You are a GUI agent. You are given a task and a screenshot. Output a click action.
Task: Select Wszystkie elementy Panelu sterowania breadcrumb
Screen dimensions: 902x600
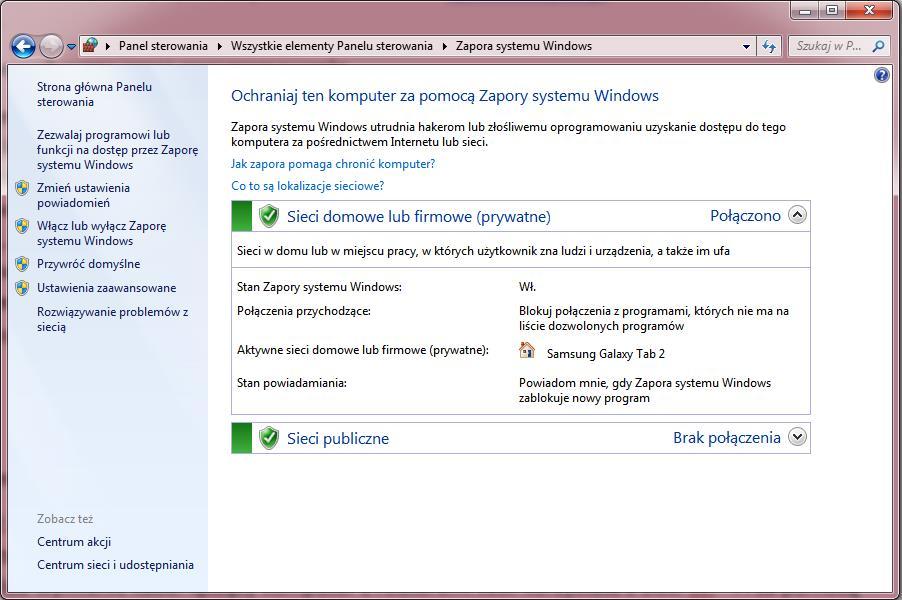[332, 46]
